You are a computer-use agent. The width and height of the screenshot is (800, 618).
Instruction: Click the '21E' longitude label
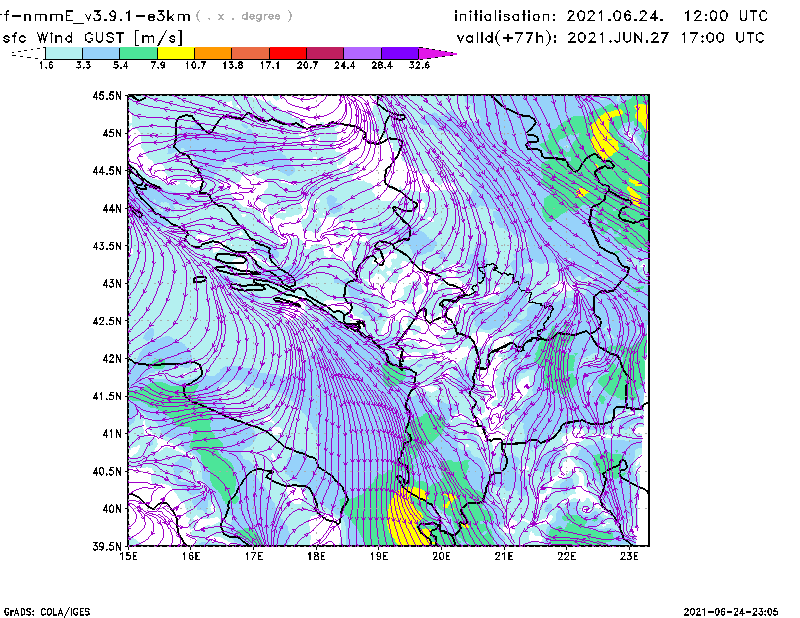pos(504,556)
